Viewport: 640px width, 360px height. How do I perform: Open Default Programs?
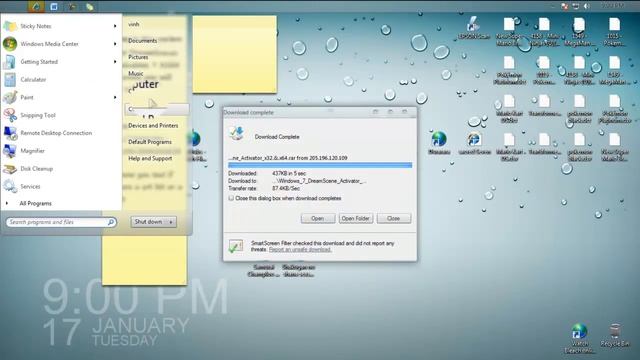point(150,142)
